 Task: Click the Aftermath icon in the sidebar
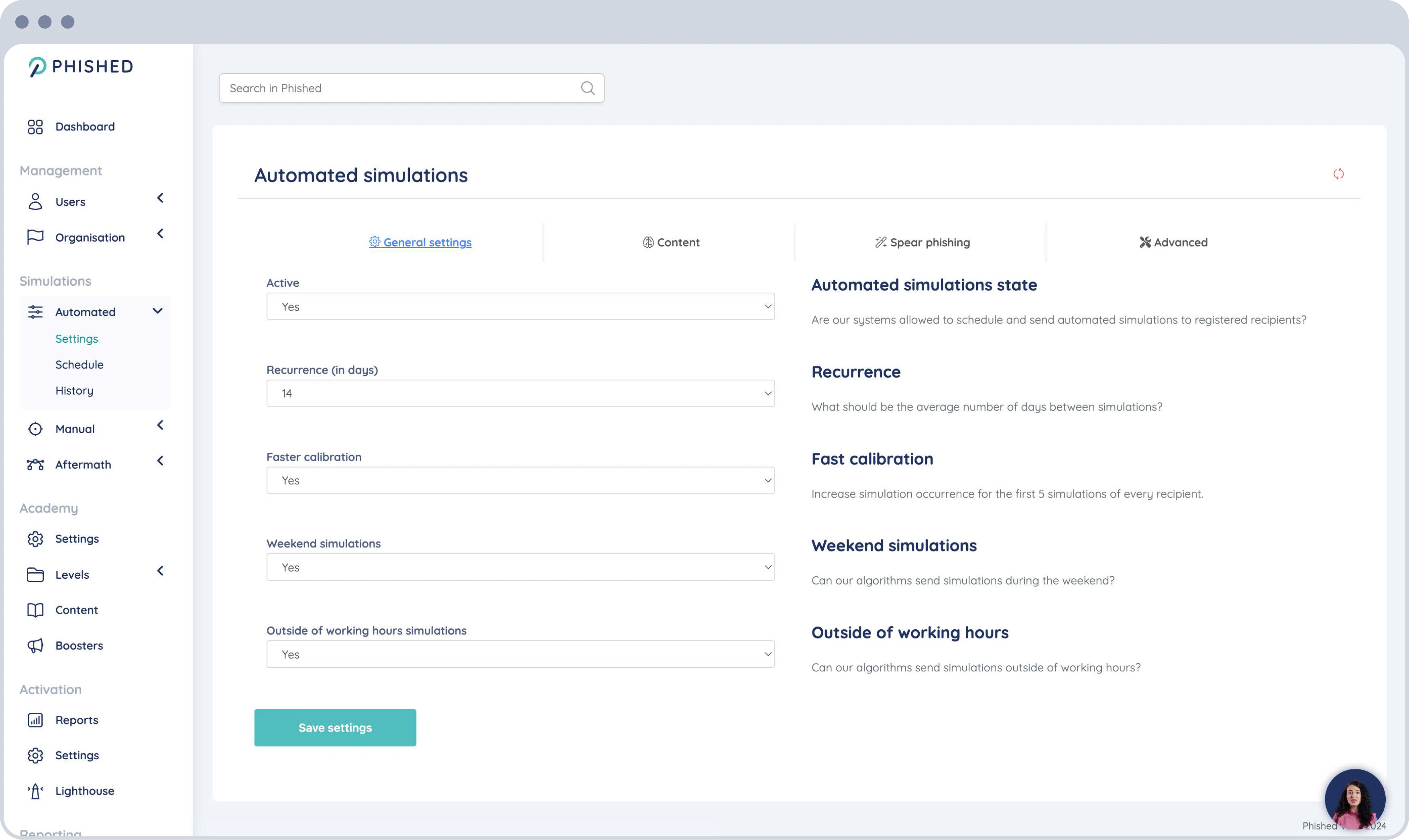coord(35,464)
